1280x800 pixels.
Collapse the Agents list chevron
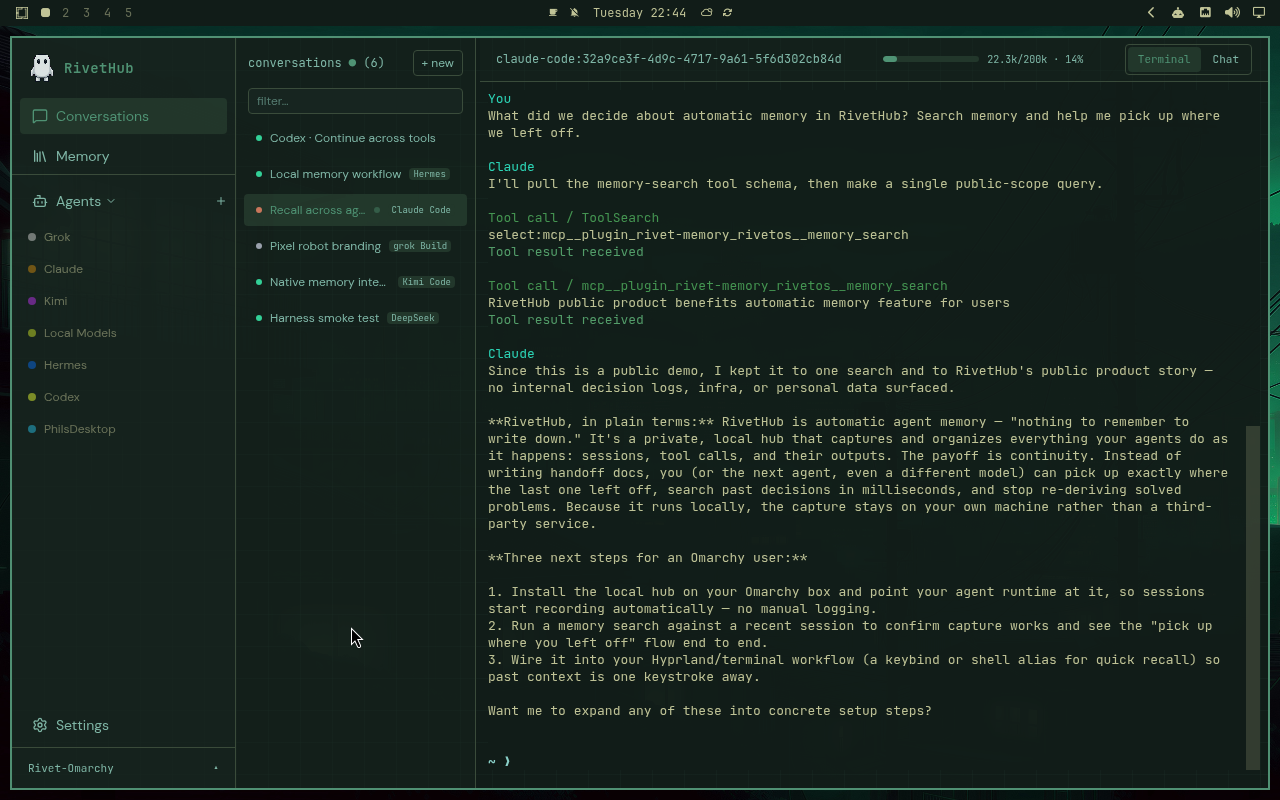[x=111, y=201]
